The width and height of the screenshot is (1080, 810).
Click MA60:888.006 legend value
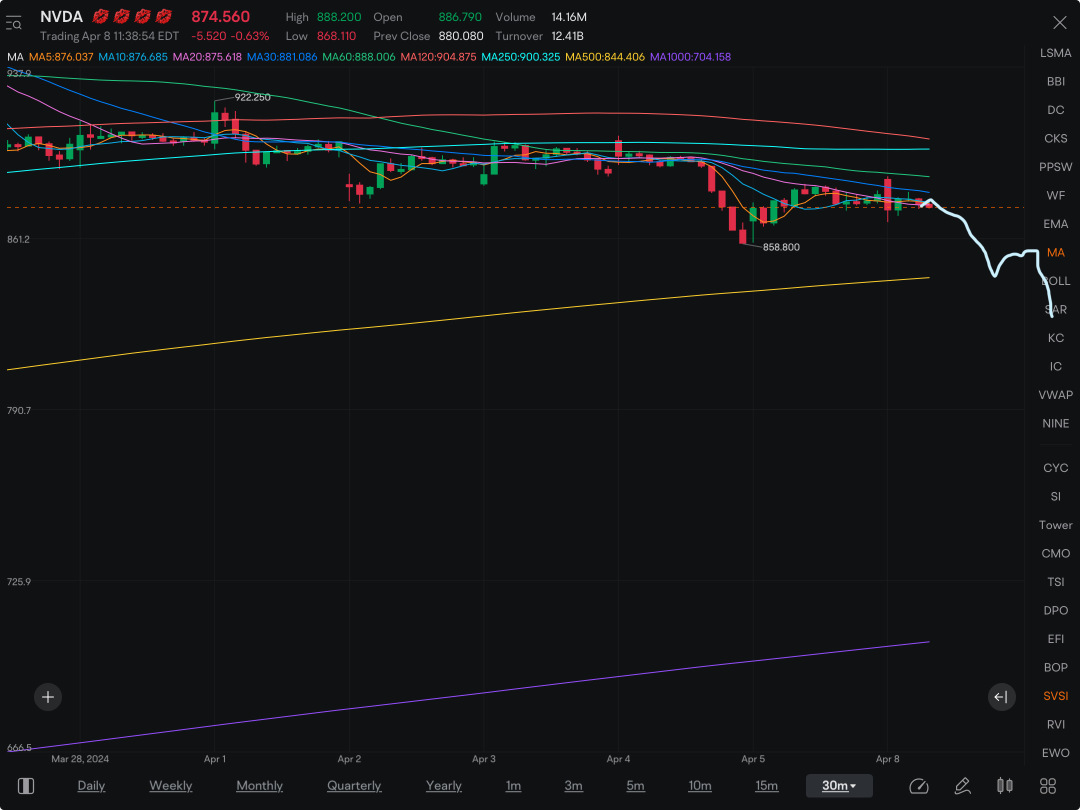tap(359, 56)
